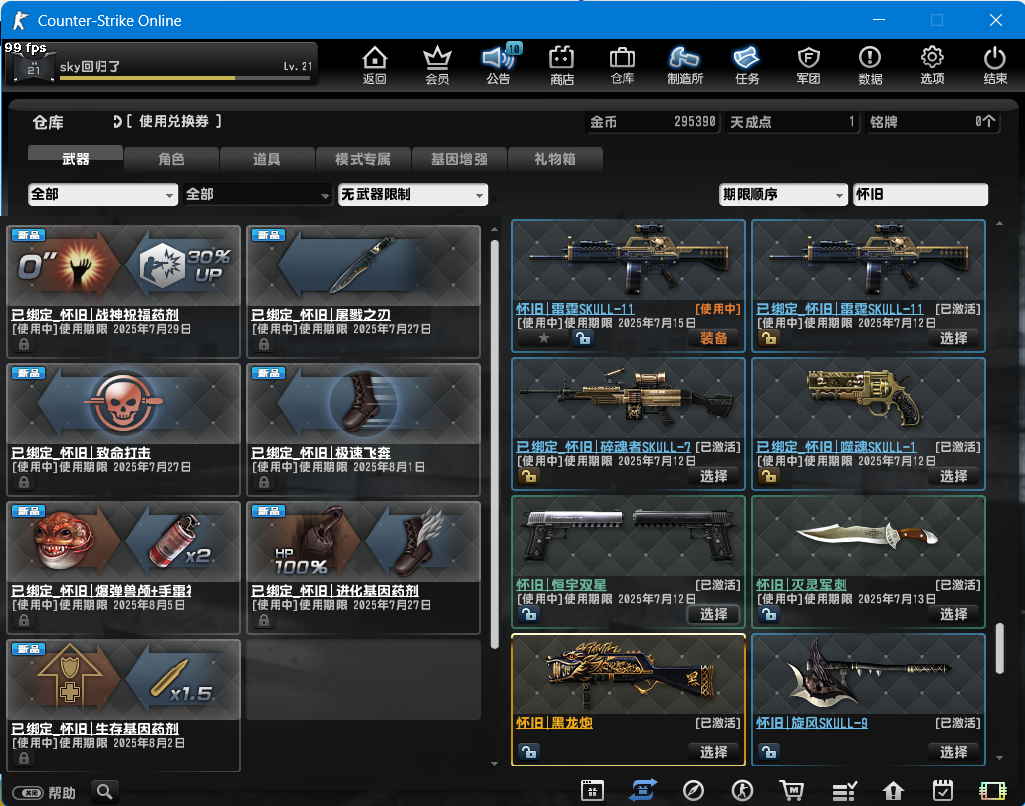Open the 道具 tab
Viewport: 1025px width, 806px height.
pos(267,159)
